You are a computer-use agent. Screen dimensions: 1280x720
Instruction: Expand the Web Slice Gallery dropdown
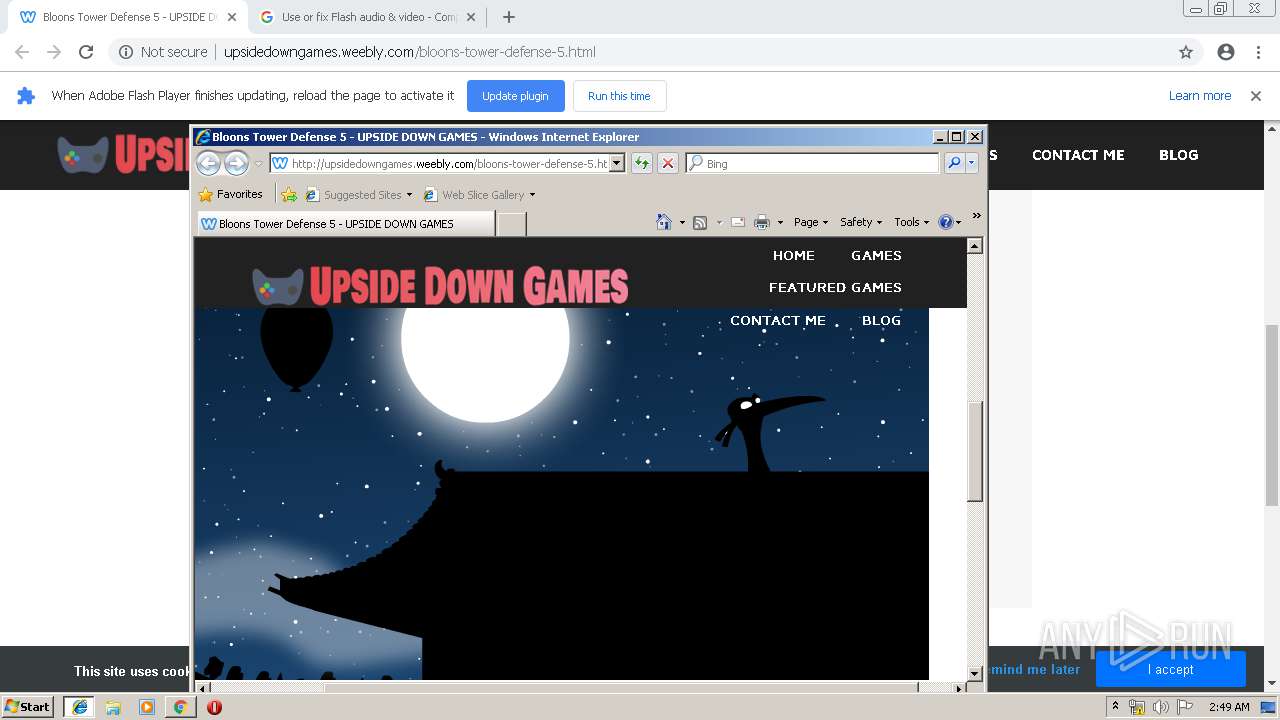[x=532, y=195]
